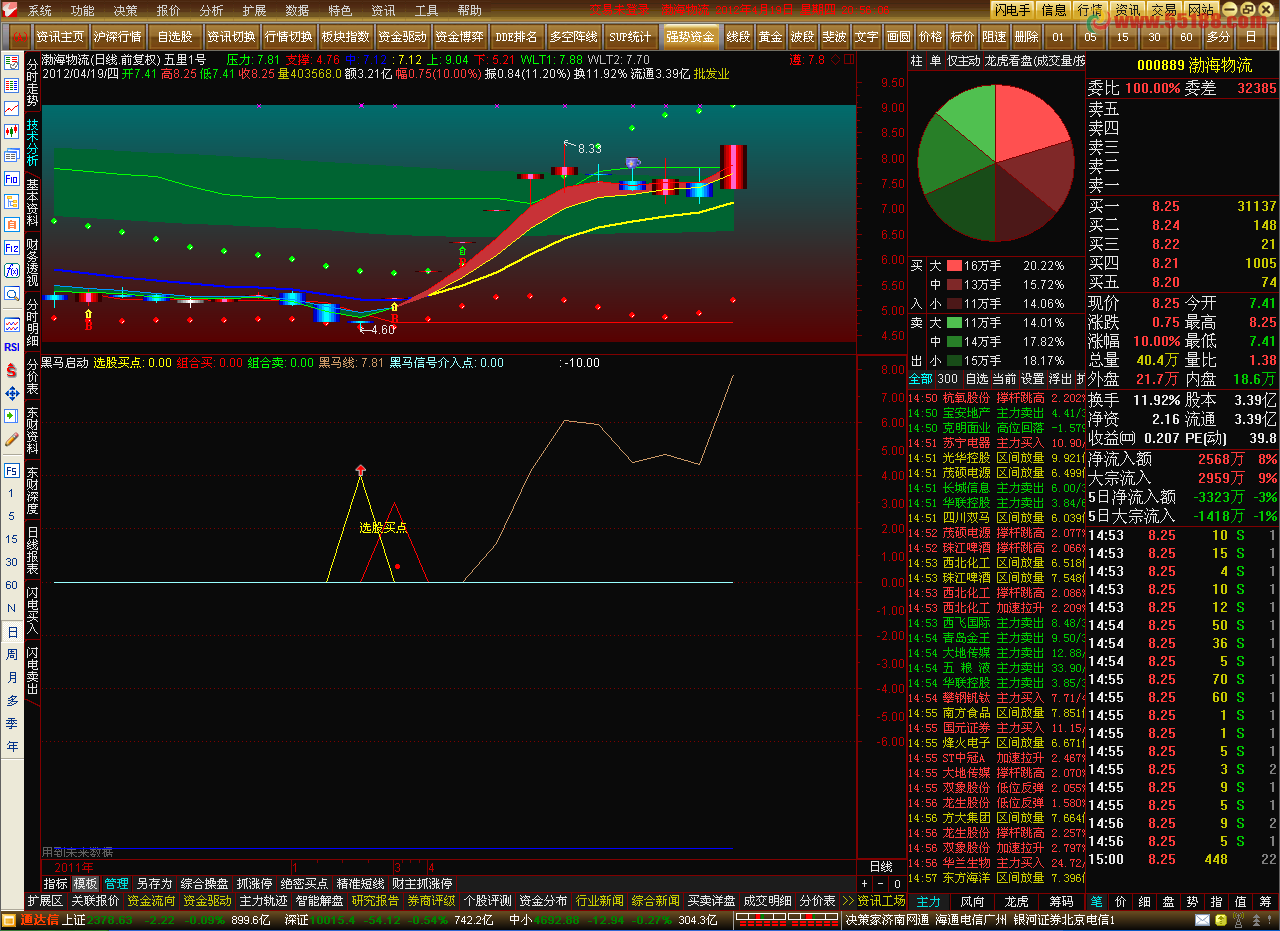Click the topmost report list icon in sidebar
1280x931 pixels.
pos(12,62)
